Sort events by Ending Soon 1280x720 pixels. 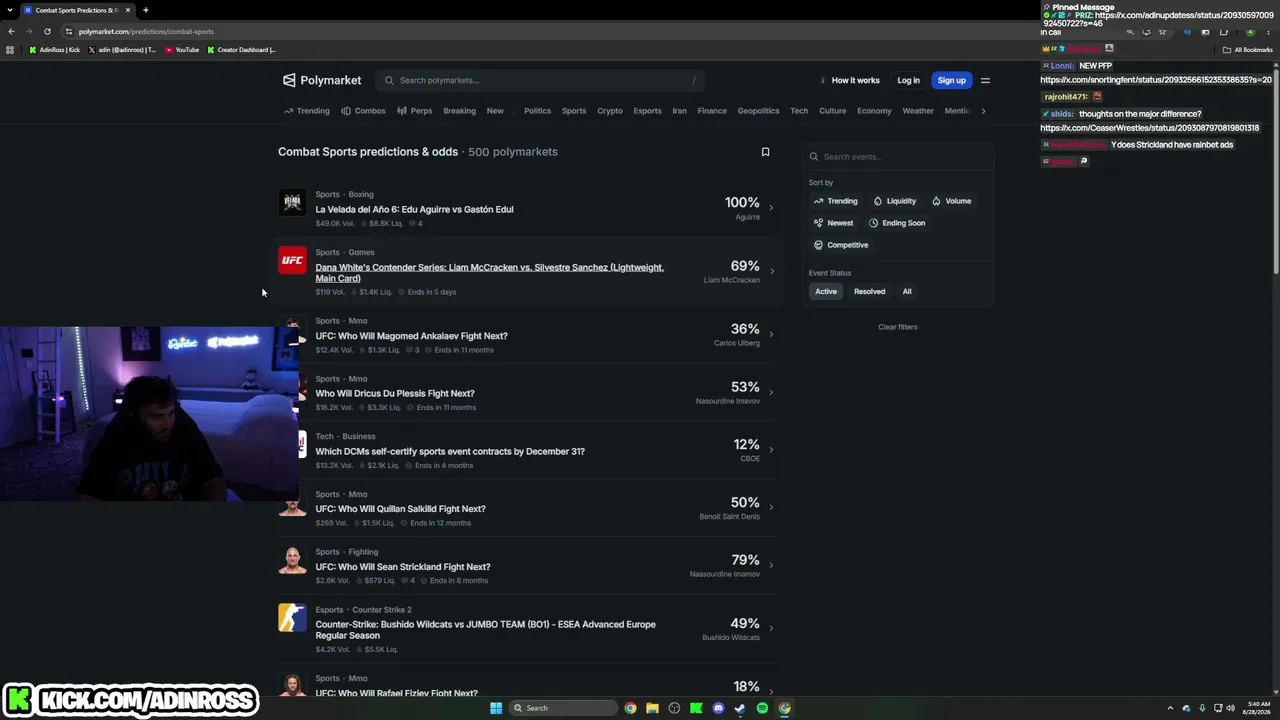coord(897,223)
